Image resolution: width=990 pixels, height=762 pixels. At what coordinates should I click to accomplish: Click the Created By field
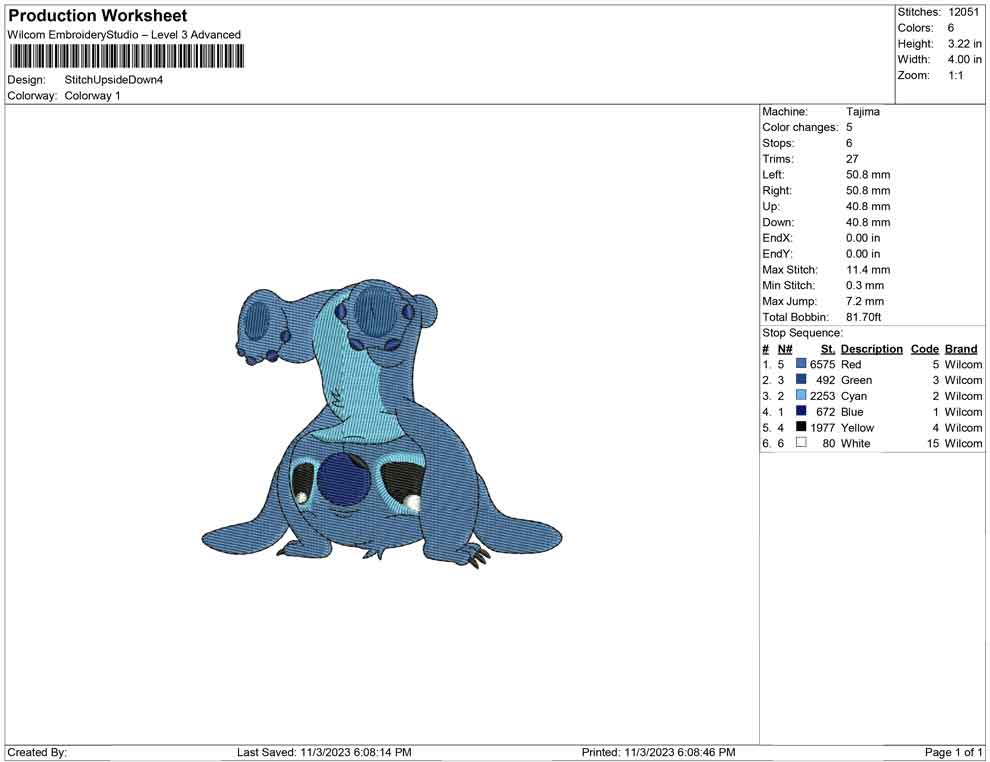[x=37, y=752]
